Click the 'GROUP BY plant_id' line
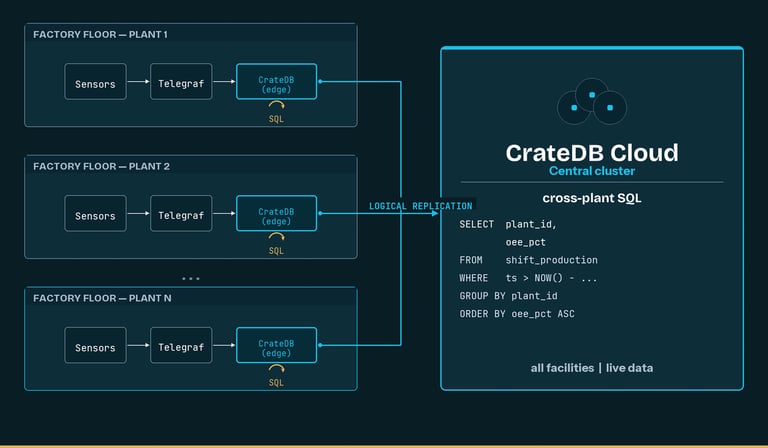Image resolution: width=768 pixels, height=448 pixels. (x=508, y=296)
